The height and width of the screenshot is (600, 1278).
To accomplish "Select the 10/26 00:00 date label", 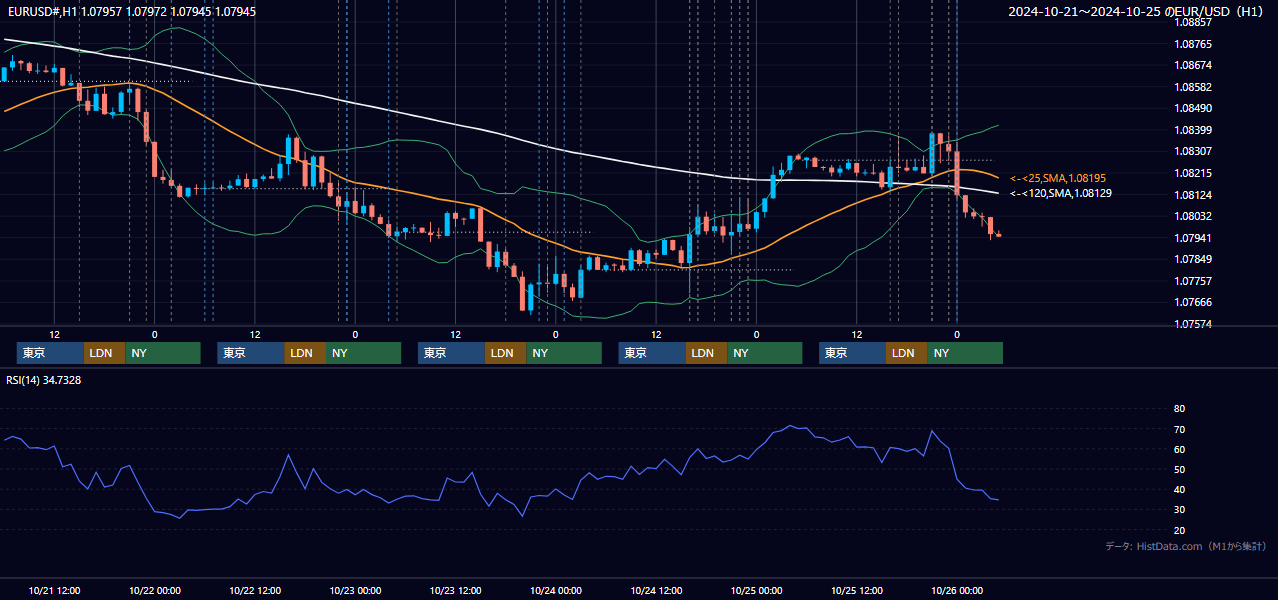I will (x=957, y=590).
